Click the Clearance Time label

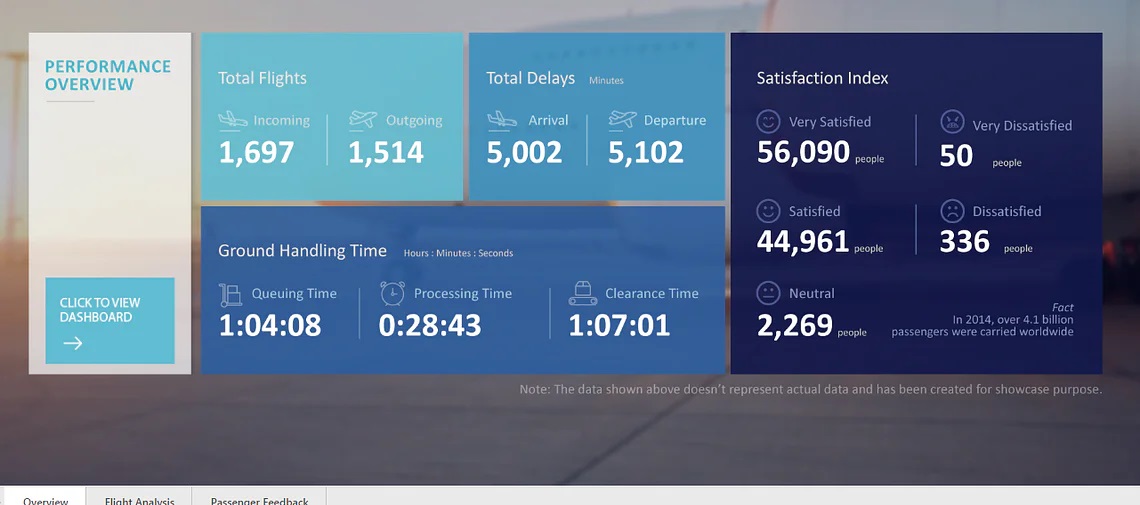coord(652,294)
